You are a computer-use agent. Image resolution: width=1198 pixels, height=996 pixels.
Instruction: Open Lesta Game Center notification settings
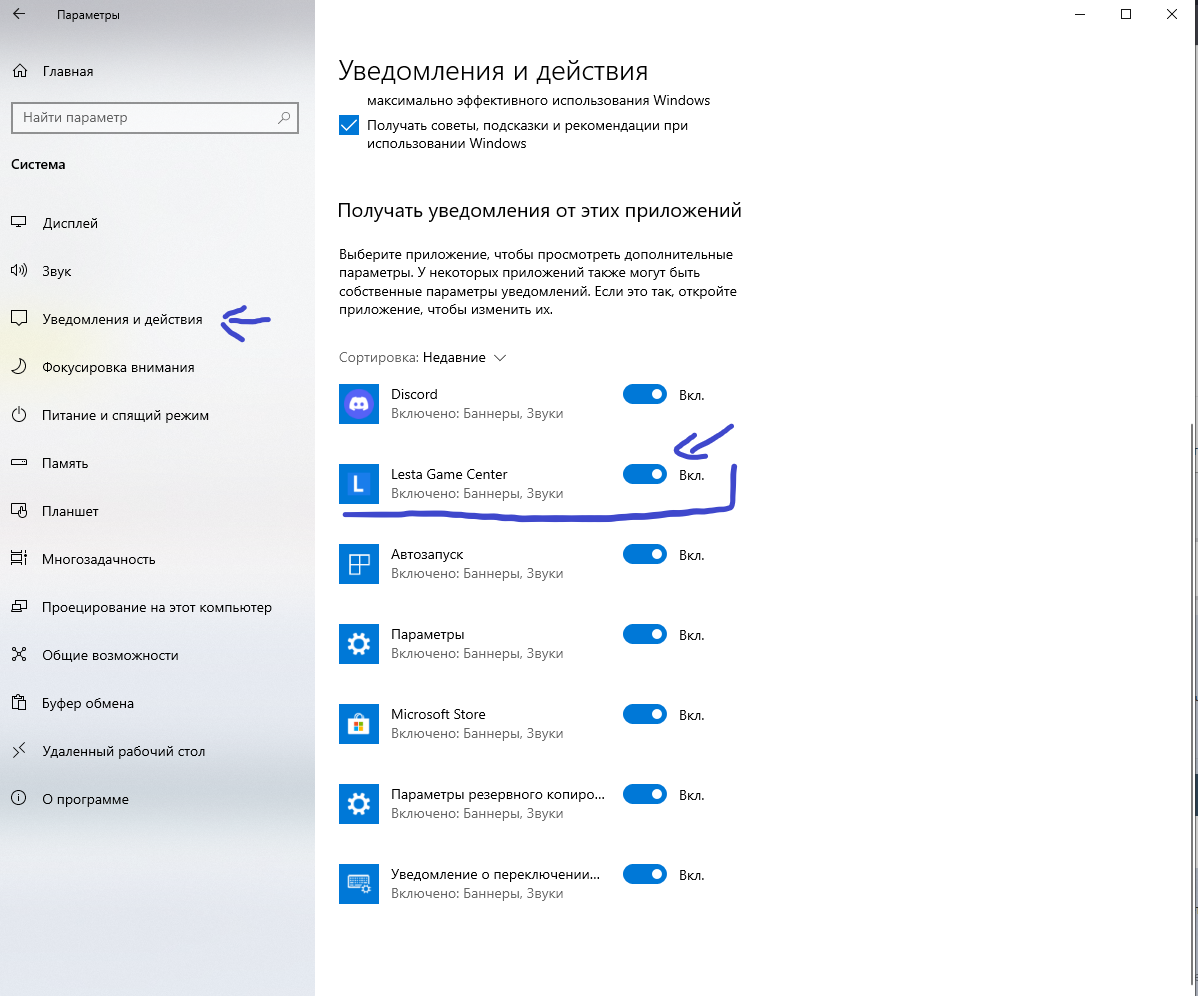pyautogui.click(x=477, y=483)
